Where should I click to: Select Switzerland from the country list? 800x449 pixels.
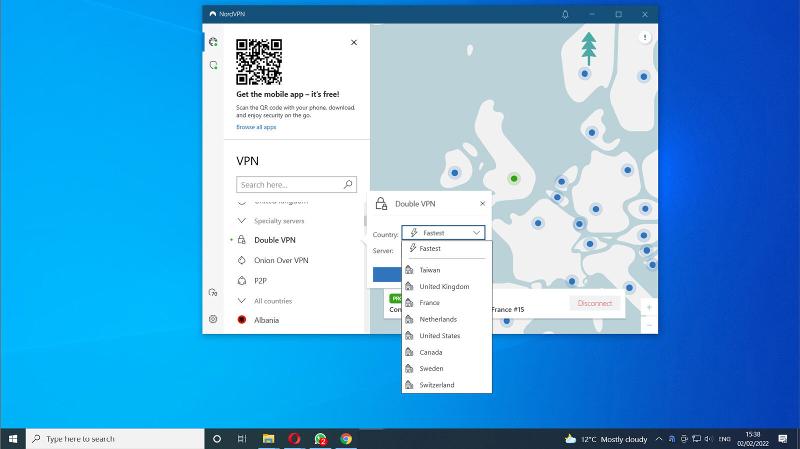point(446,385)
